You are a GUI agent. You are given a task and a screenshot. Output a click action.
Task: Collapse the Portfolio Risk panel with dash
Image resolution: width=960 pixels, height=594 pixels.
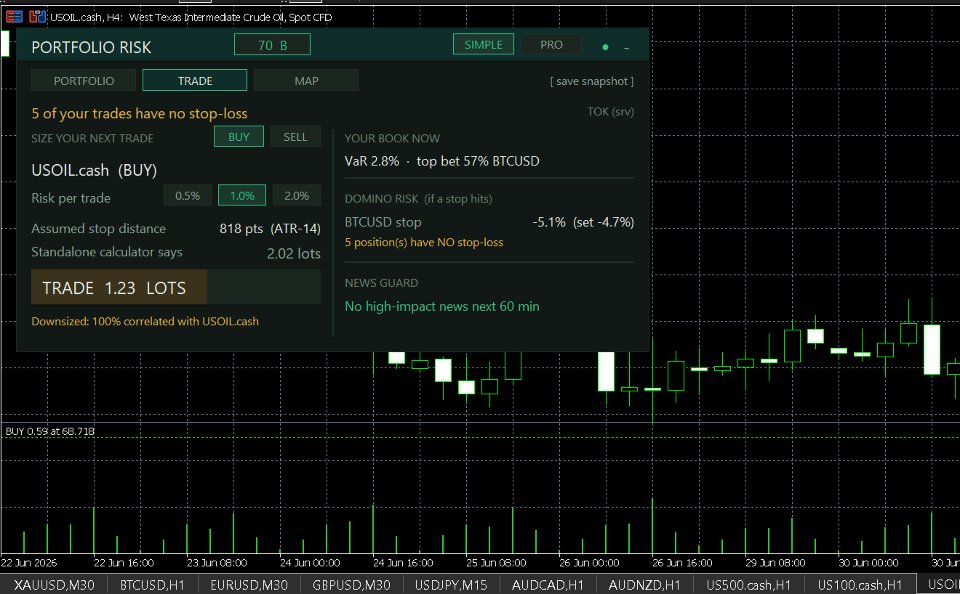626,48
